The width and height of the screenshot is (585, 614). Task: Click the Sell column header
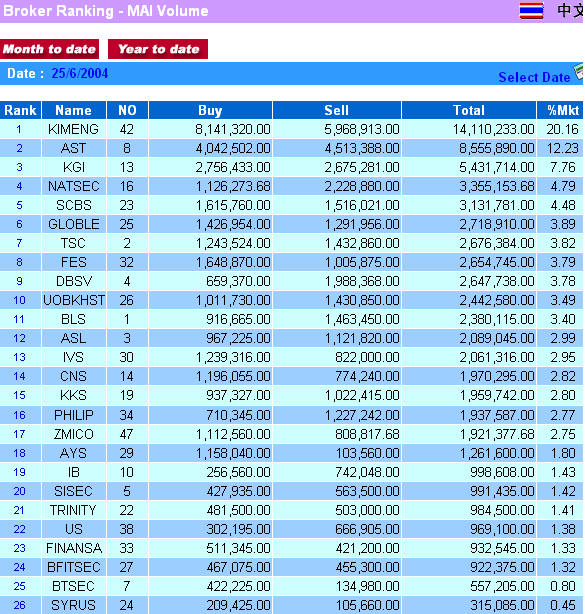(337, 110)
